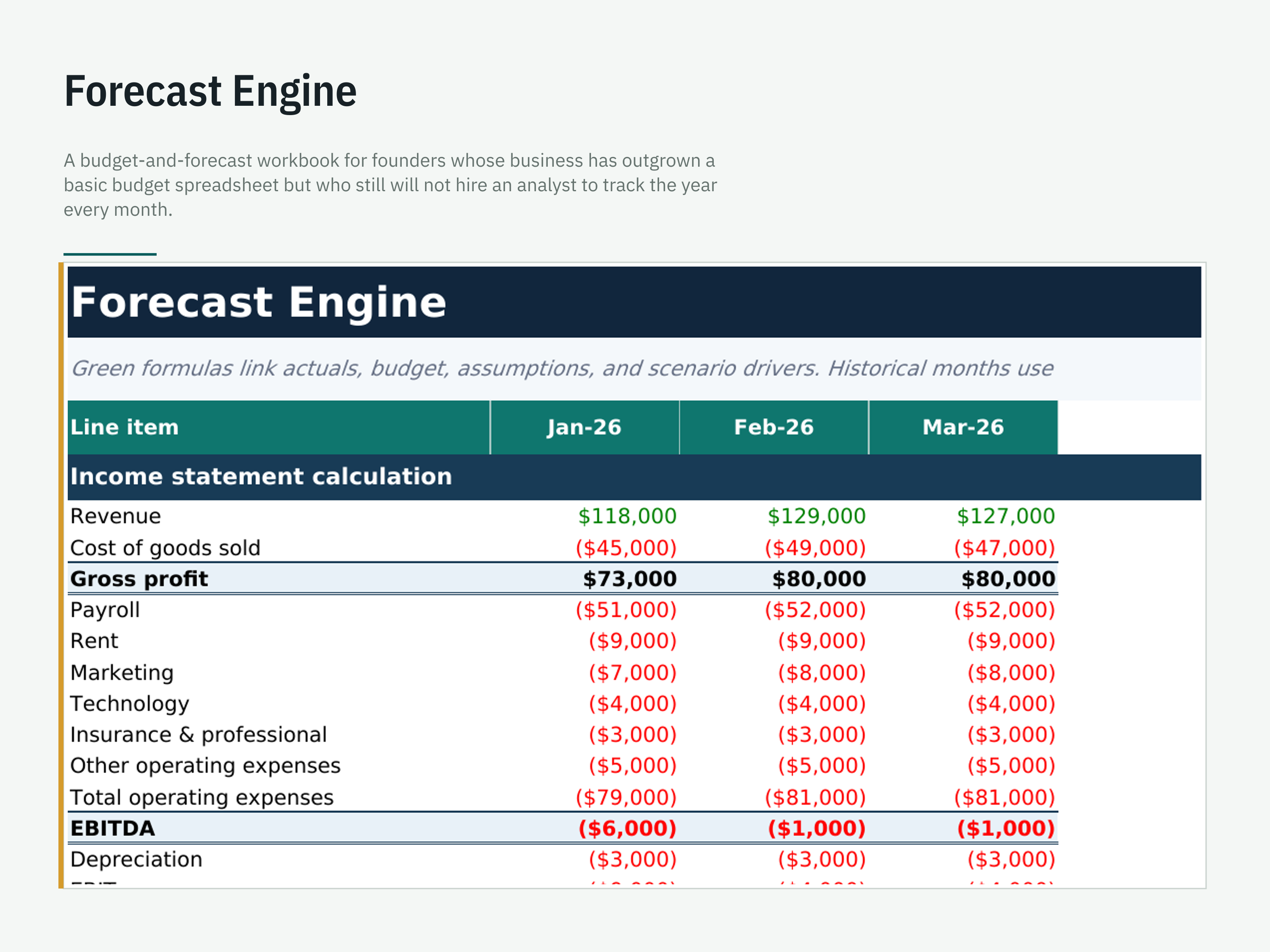Click the Total operating expenses label
Screen dimensions: 1270x952
[x=202, y=798]
